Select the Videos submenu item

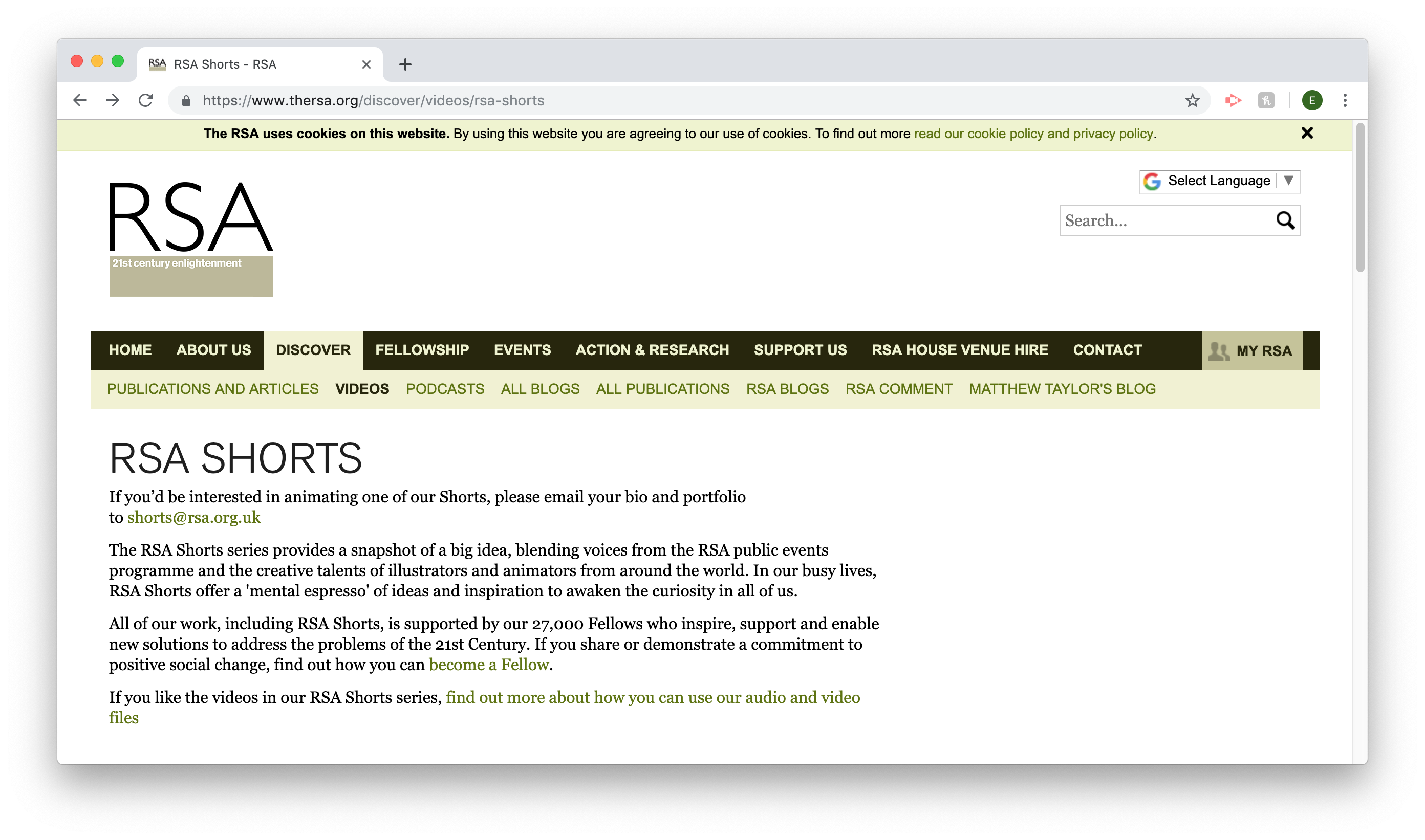[x=362, y=389]
